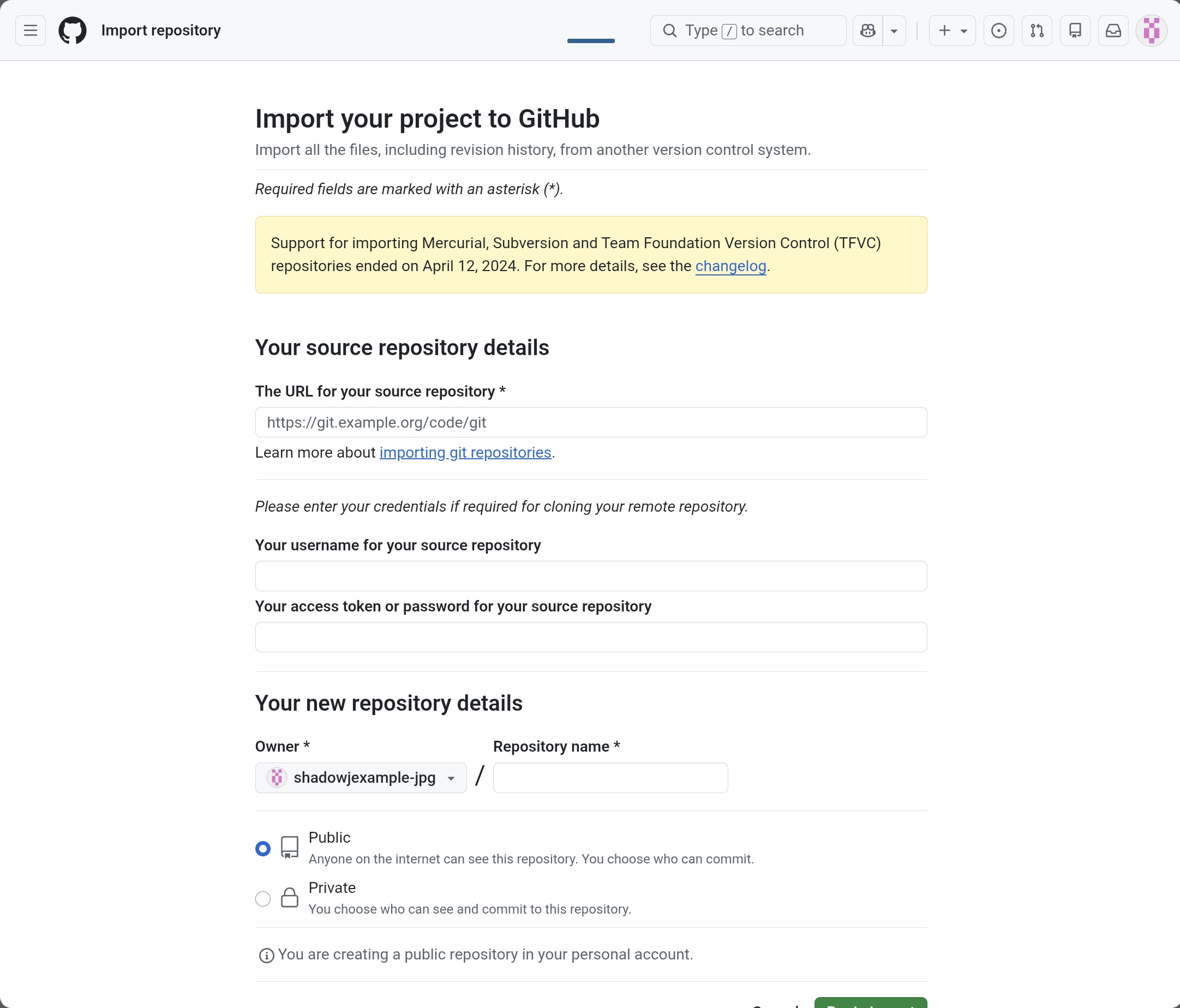This screenshot has width=1180, height=1008.
Task: Focus the Type / to search box
Action: coord(747,31)
